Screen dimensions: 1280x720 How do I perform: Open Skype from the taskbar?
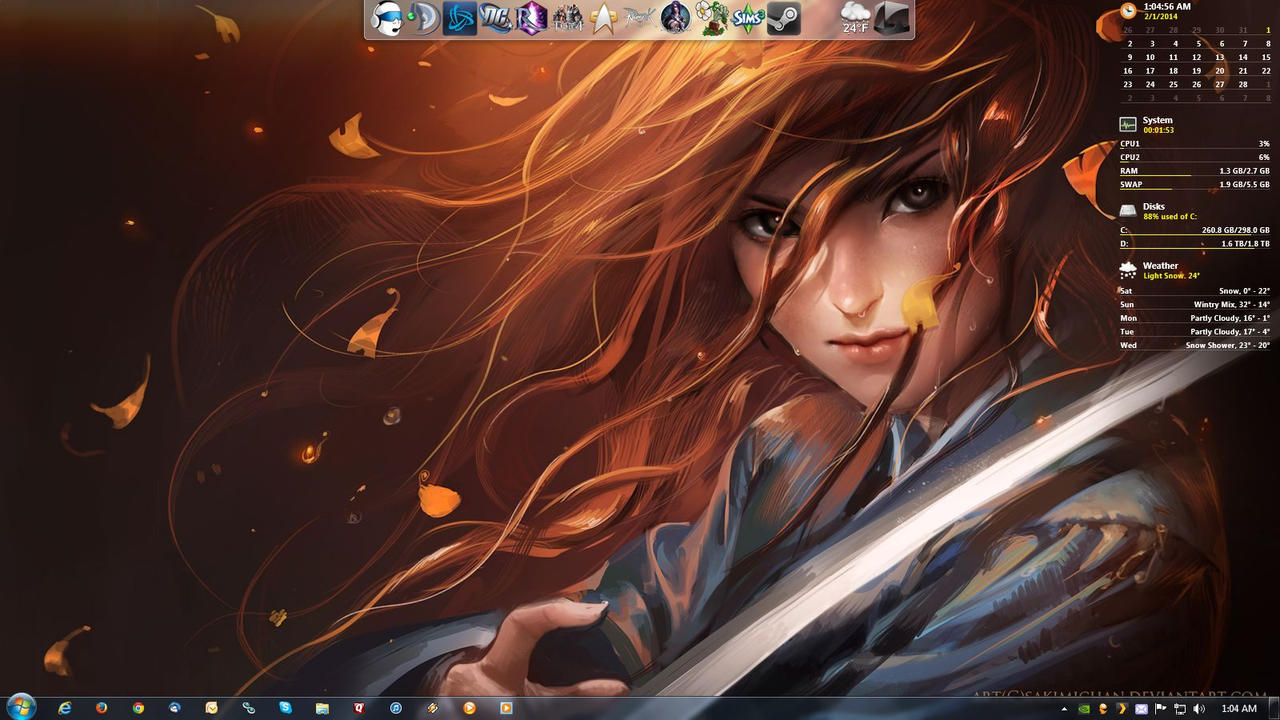point(285,708)
